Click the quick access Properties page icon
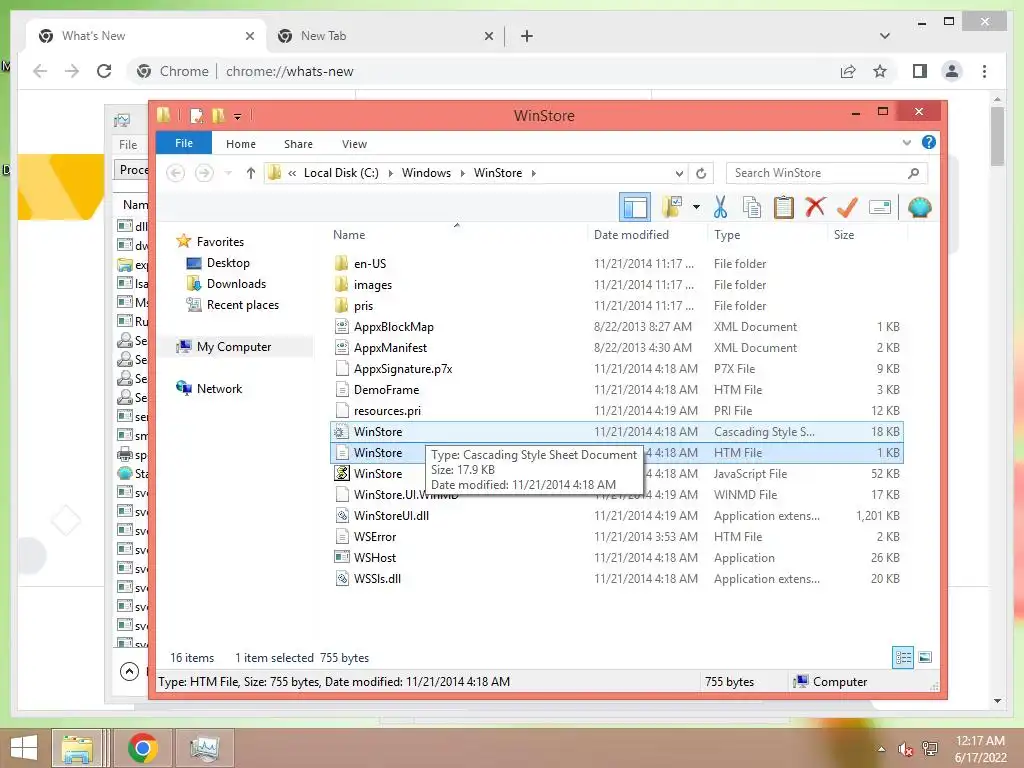1024x768 pixels. click(x=196, y=116)
